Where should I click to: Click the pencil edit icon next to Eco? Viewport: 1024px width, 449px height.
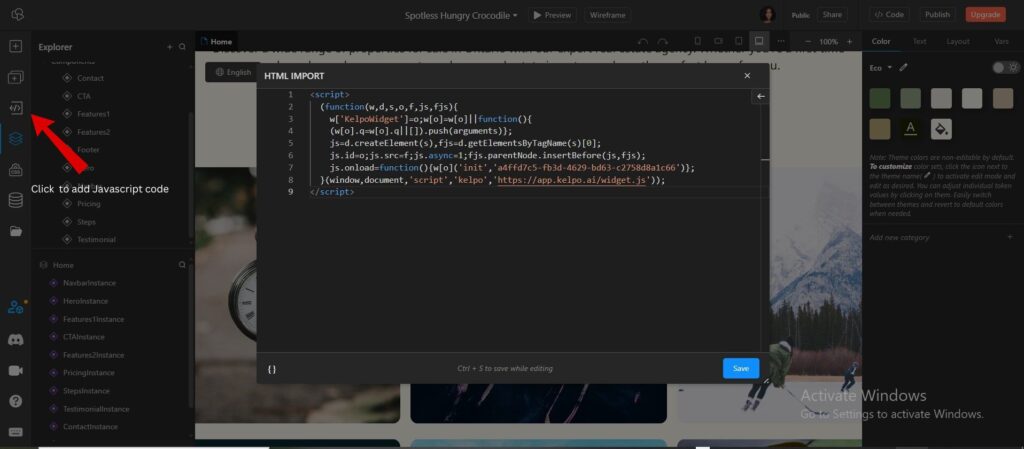903,67
